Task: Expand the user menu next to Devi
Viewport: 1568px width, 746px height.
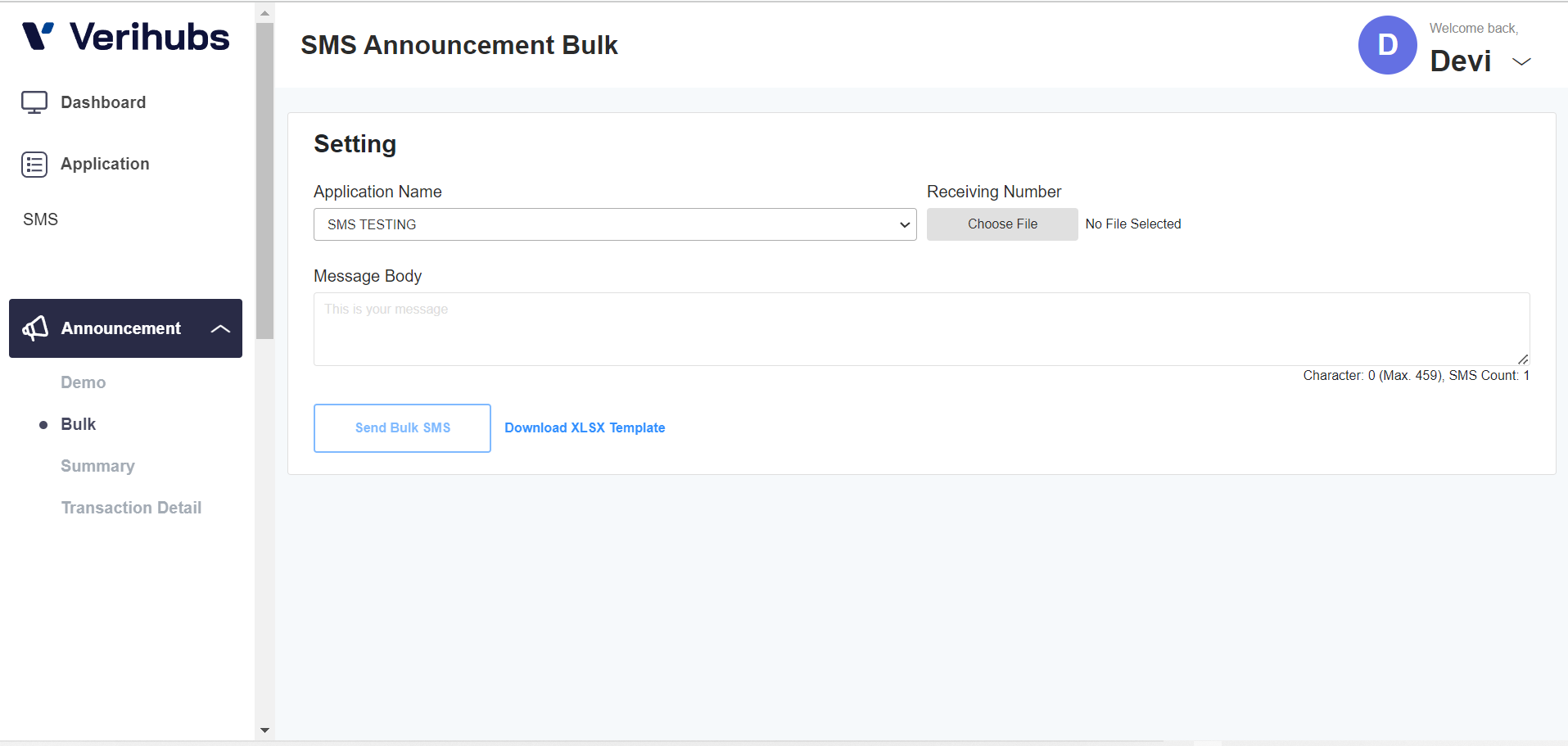Action: point(1521,61)
